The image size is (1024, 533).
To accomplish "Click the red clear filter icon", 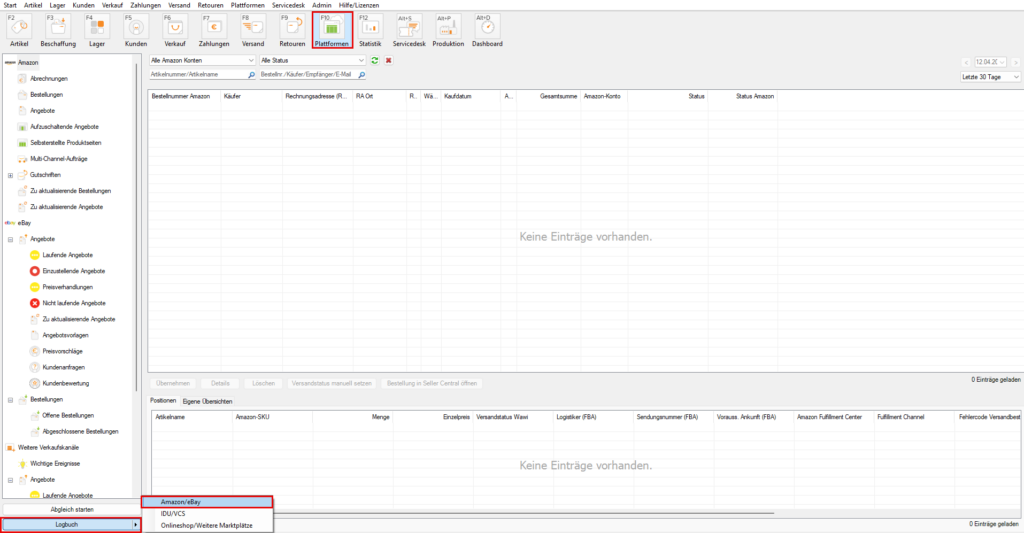I will click(x=388, y=61).
